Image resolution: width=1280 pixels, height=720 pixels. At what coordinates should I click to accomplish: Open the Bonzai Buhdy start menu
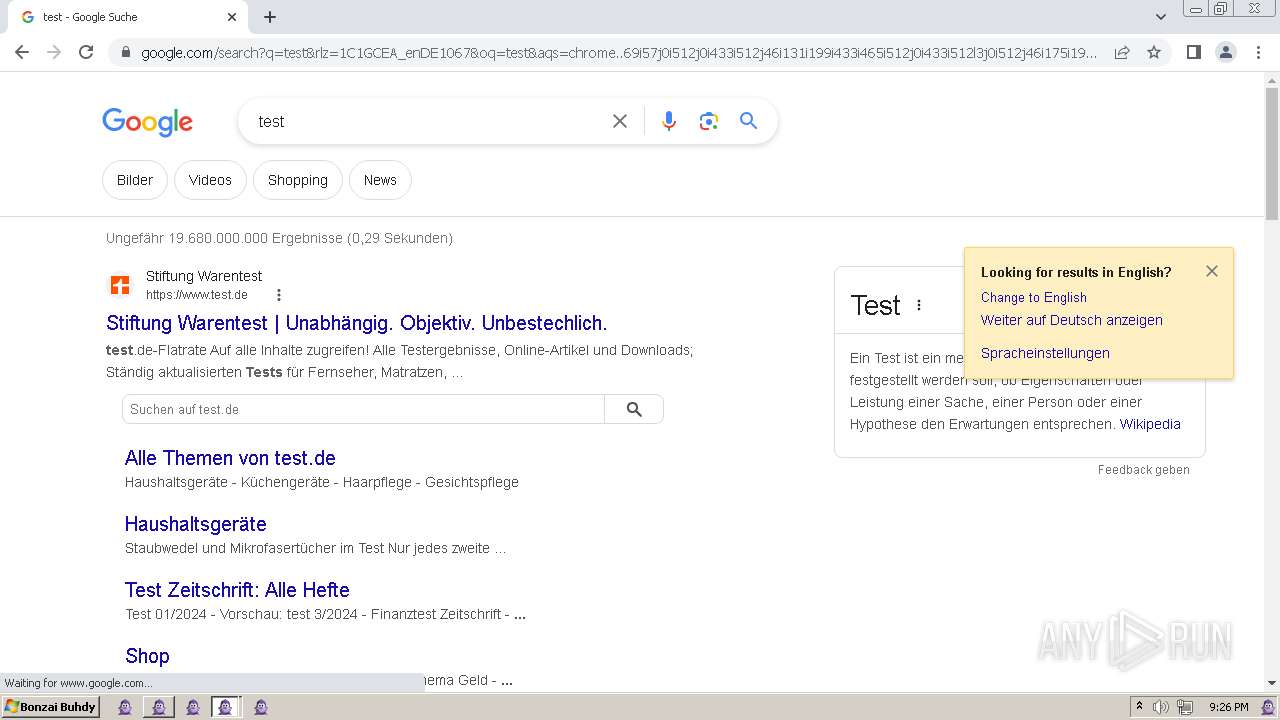(x=50, y=707)
